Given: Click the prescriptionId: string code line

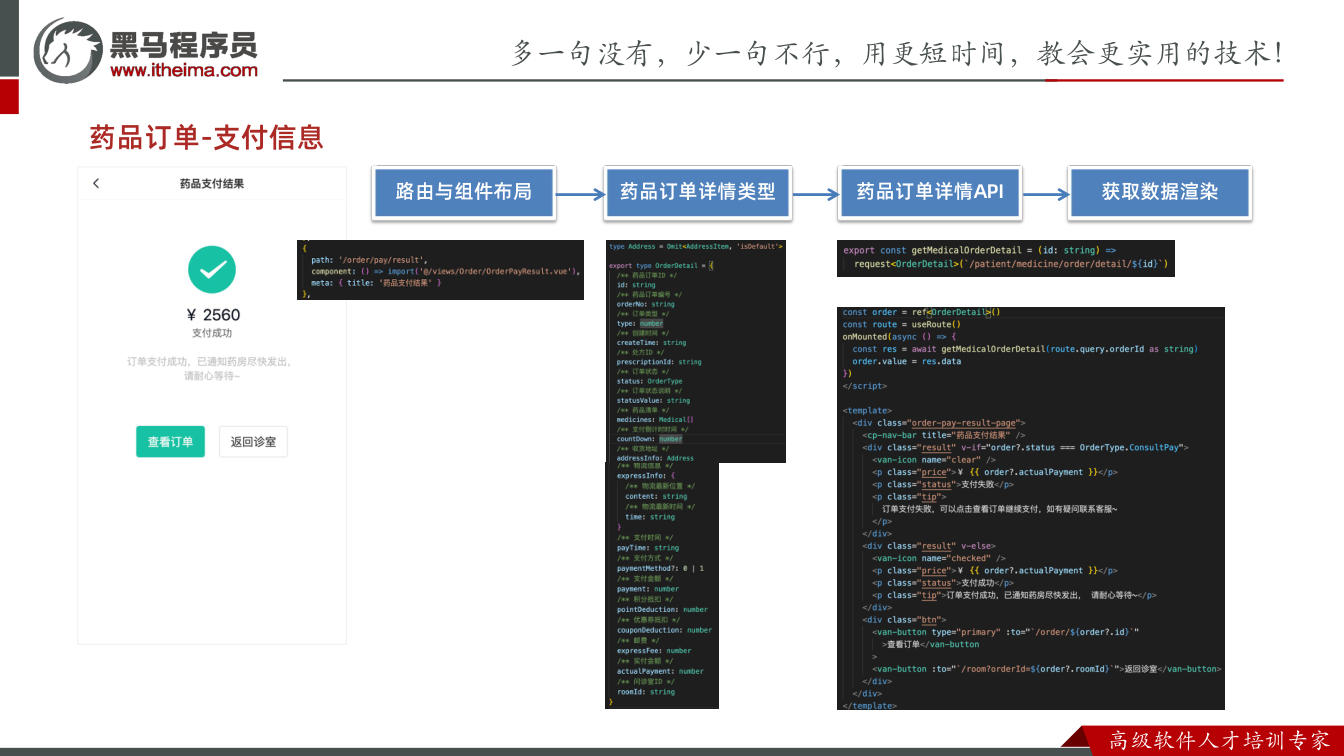Looking at the screenshot, I should pos(659,362).
